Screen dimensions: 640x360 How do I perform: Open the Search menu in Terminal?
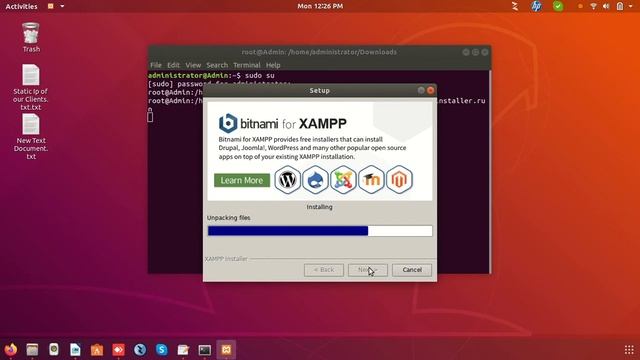pyautogui.click(x=217, y=65)
